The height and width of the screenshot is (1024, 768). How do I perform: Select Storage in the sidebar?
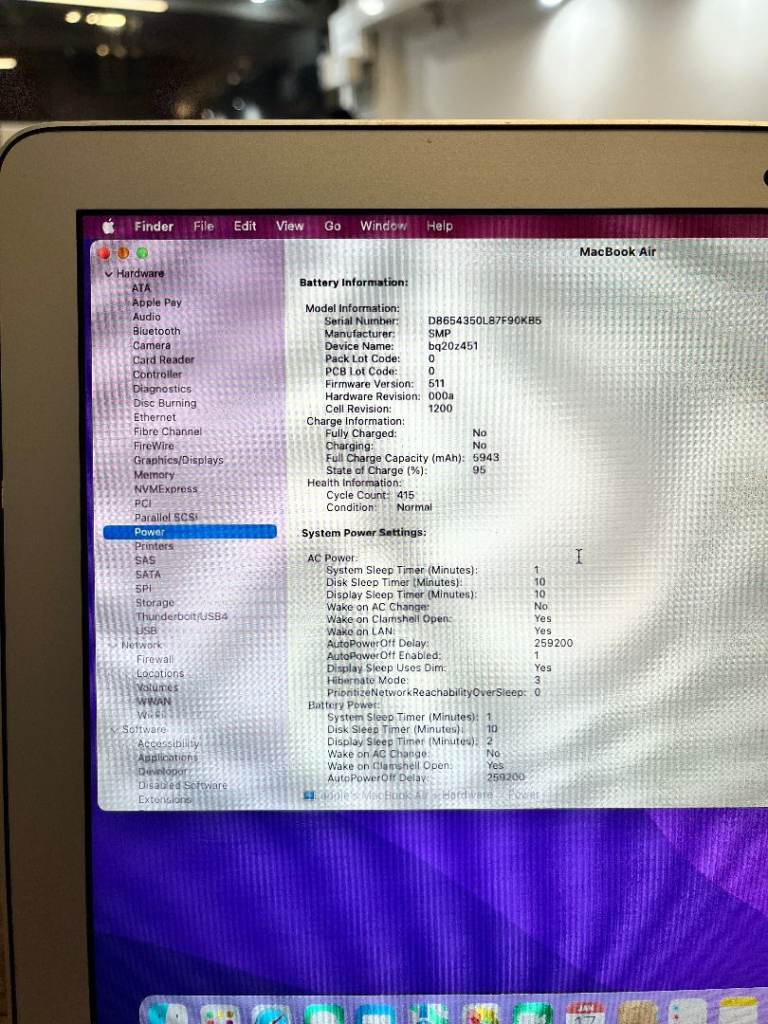(x=155, y=603)
